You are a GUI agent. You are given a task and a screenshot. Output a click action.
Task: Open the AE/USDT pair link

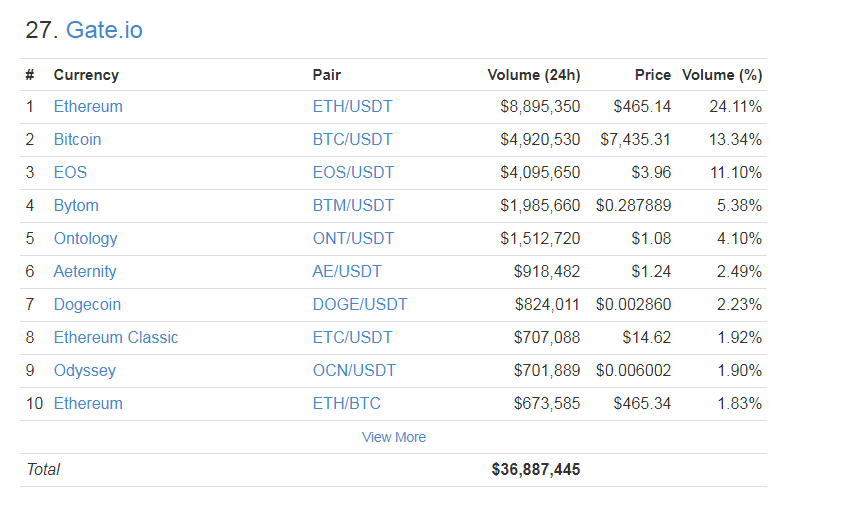(x=347, y=271)
